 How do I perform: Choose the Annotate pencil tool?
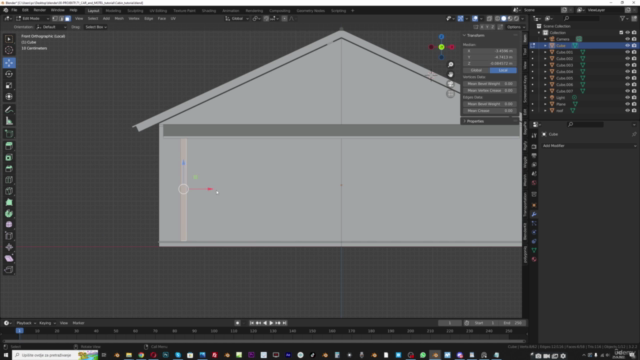coord(9,110)
